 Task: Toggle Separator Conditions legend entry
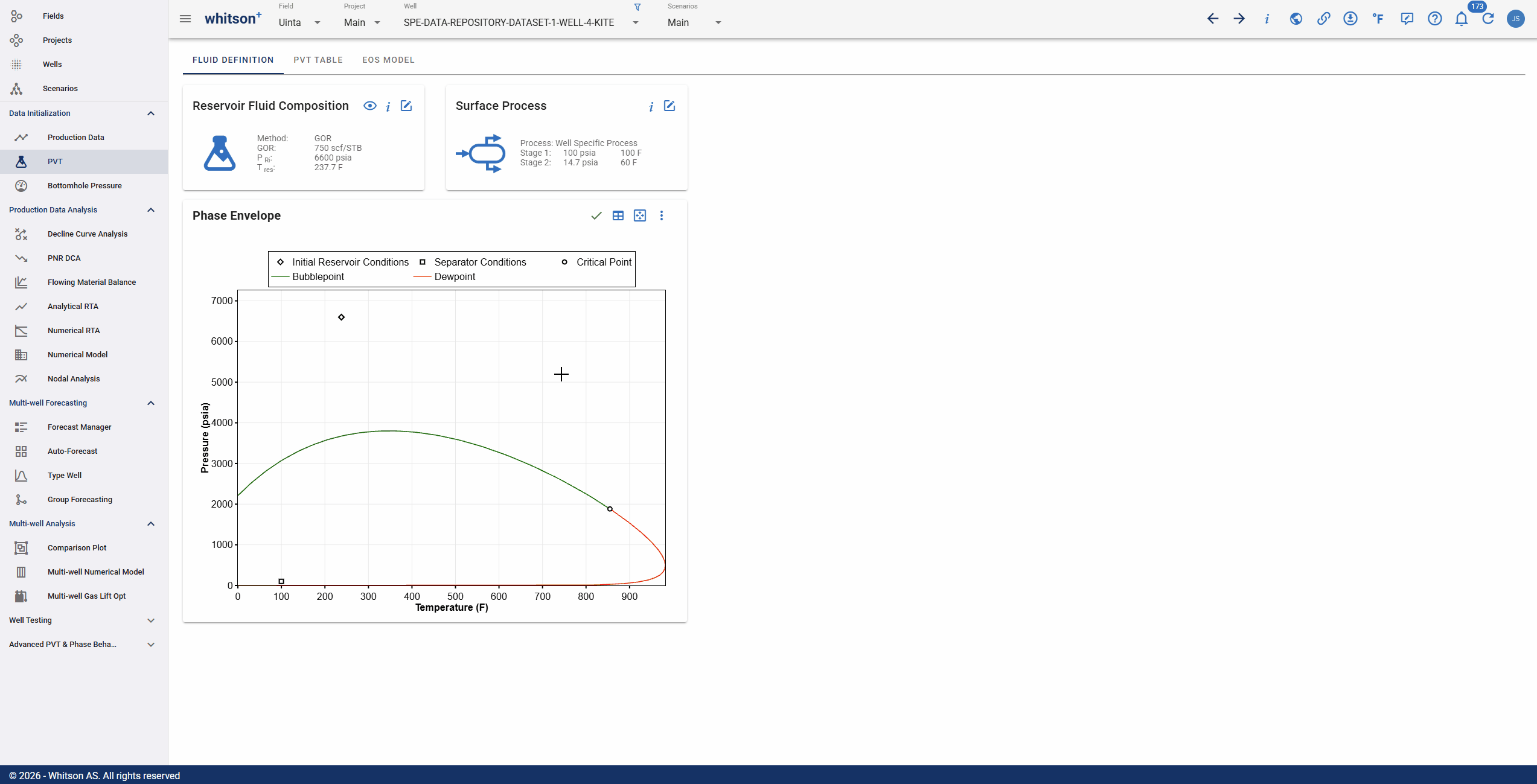(473, 262)
